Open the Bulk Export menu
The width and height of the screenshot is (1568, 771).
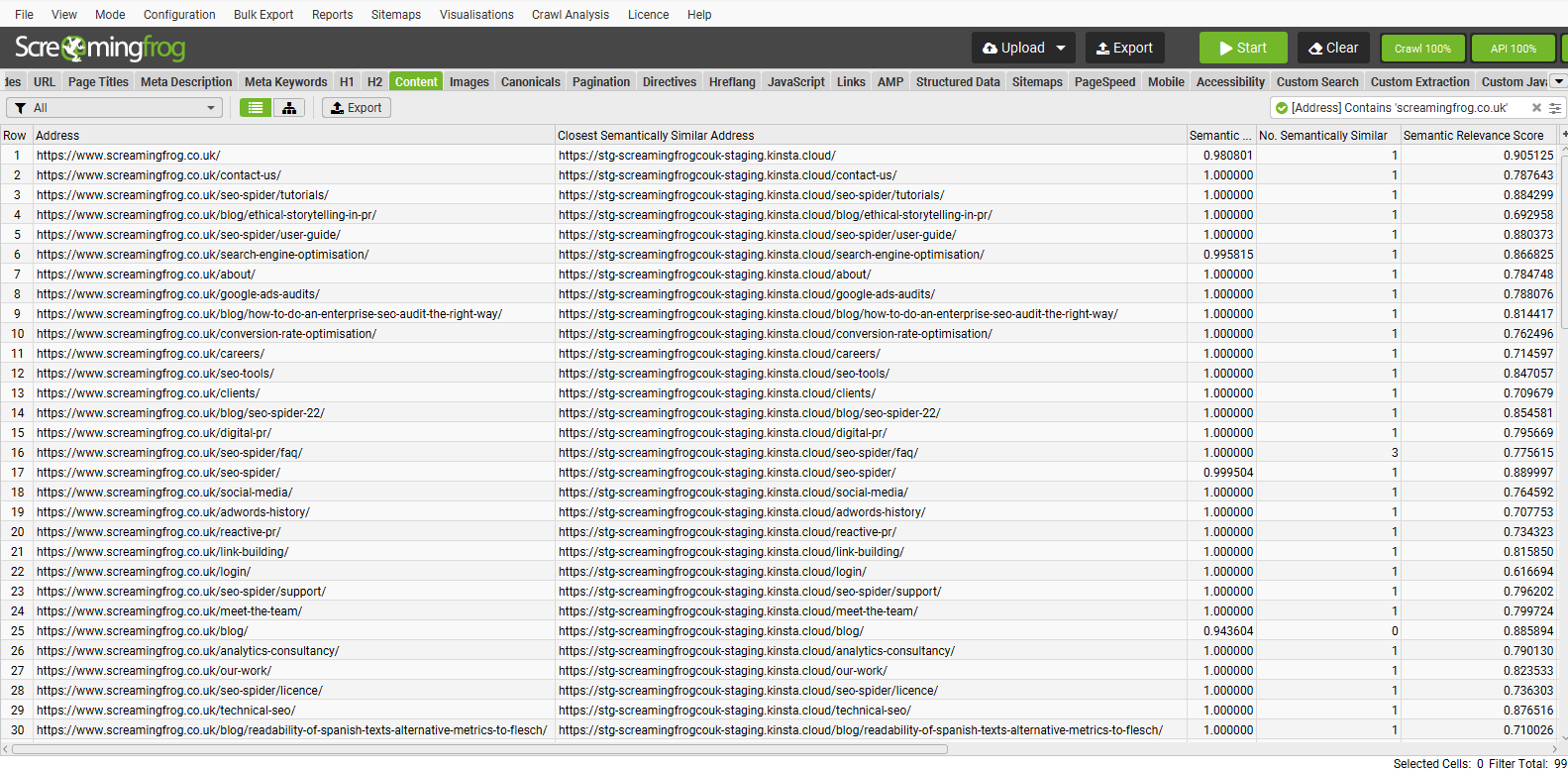point(263,15)
